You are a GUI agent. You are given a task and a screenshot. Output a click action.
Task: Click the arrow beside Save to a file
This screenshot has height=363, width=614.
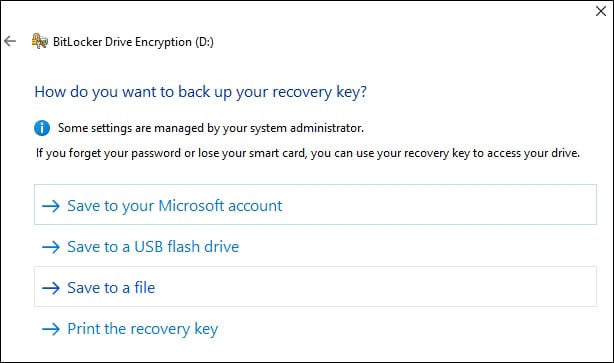click(51, 288)
